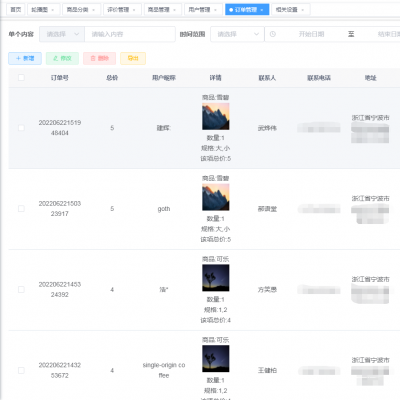Click the 开始日期 start date field

(311, 34)
